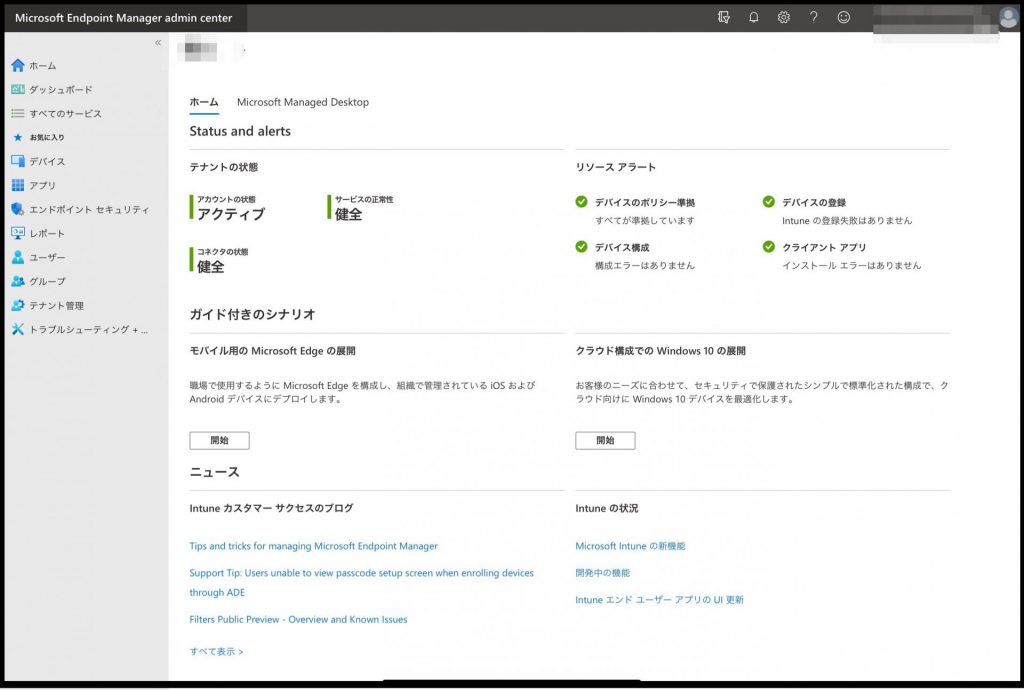
Task: Click the All services list icon
Action: click(18, 114)
